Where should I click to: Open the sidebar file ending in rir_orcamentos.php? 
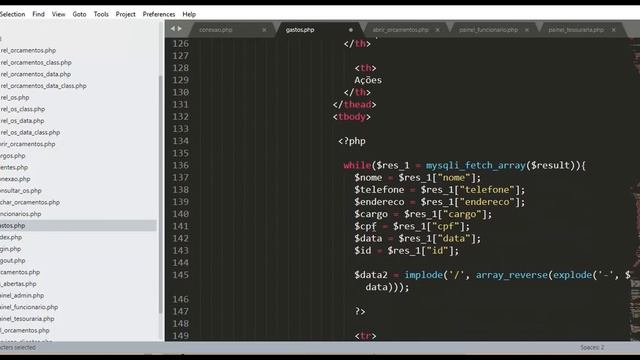click(x=27, y=144)
